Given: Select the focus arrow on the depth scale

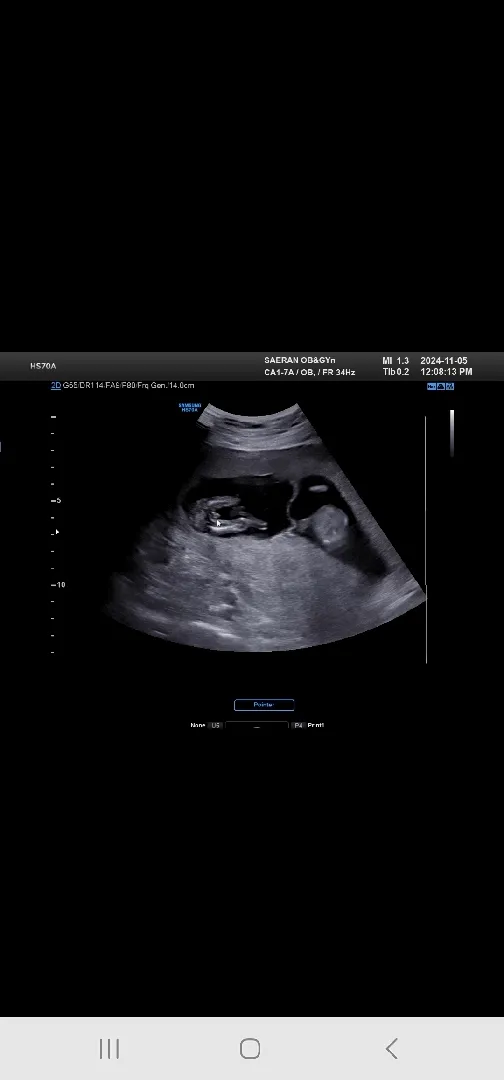Looking at the screenshot, I should pyautogui.click(x=56, y=532).
